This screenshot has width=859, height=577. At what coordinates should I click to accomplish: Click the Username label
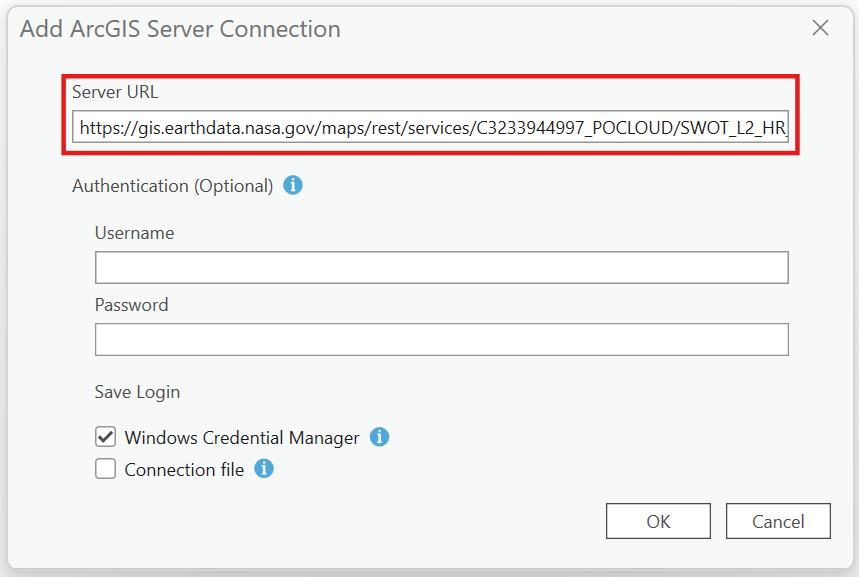click(x=135, y=233)
